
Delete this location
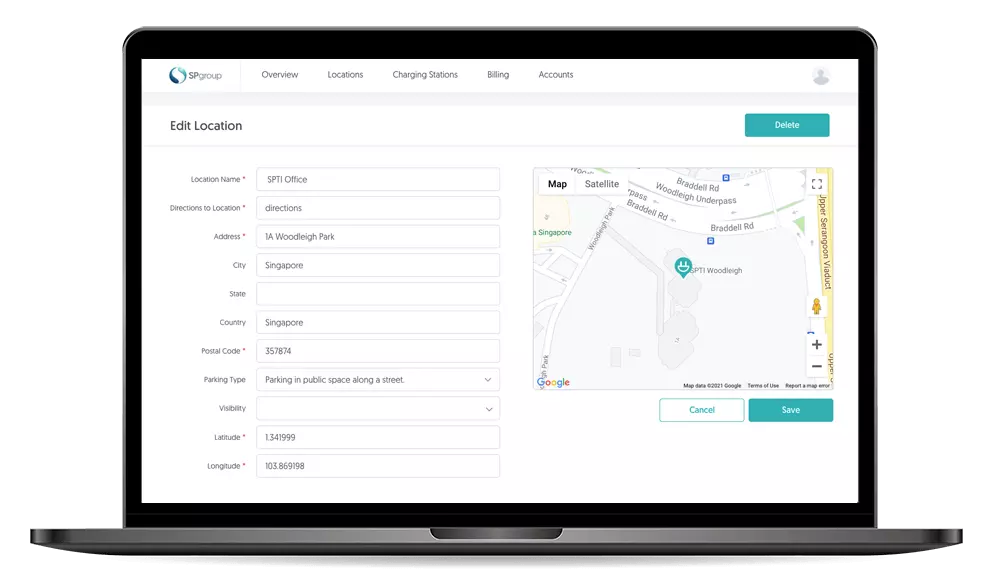coord(787,125)
